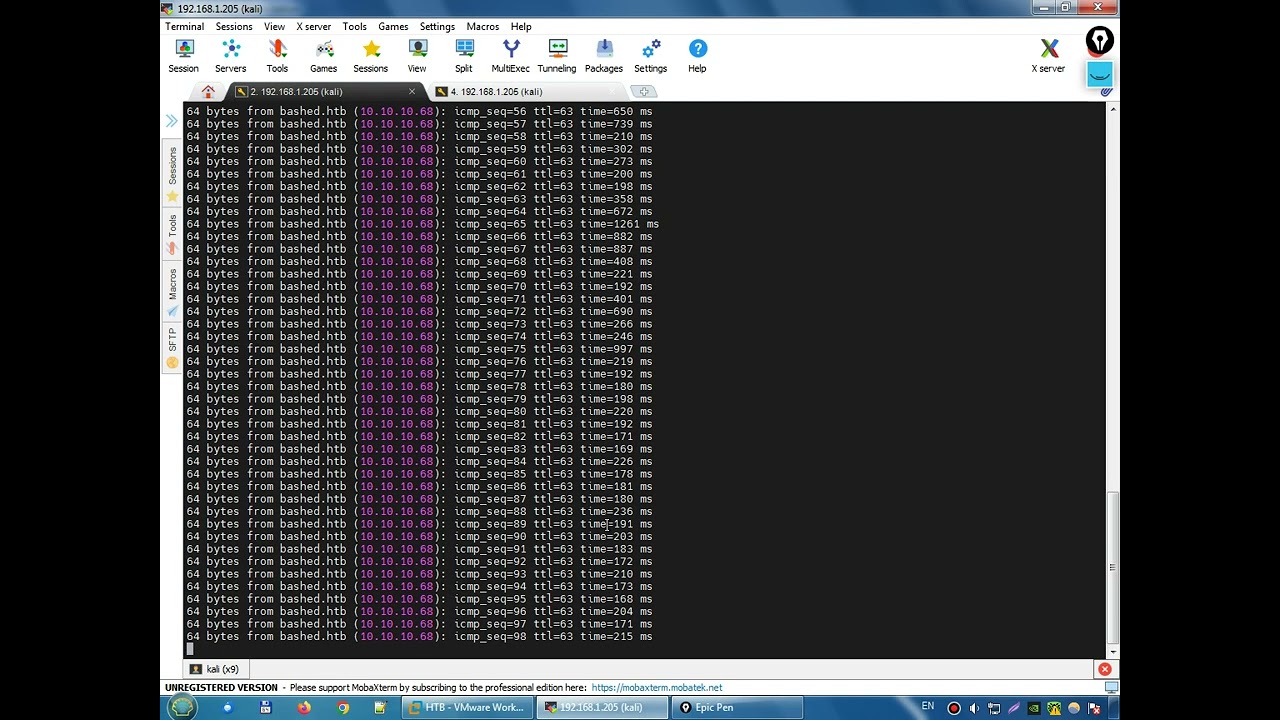
Task: Click the red close icon at bottom right
Action: [1105, 669]
